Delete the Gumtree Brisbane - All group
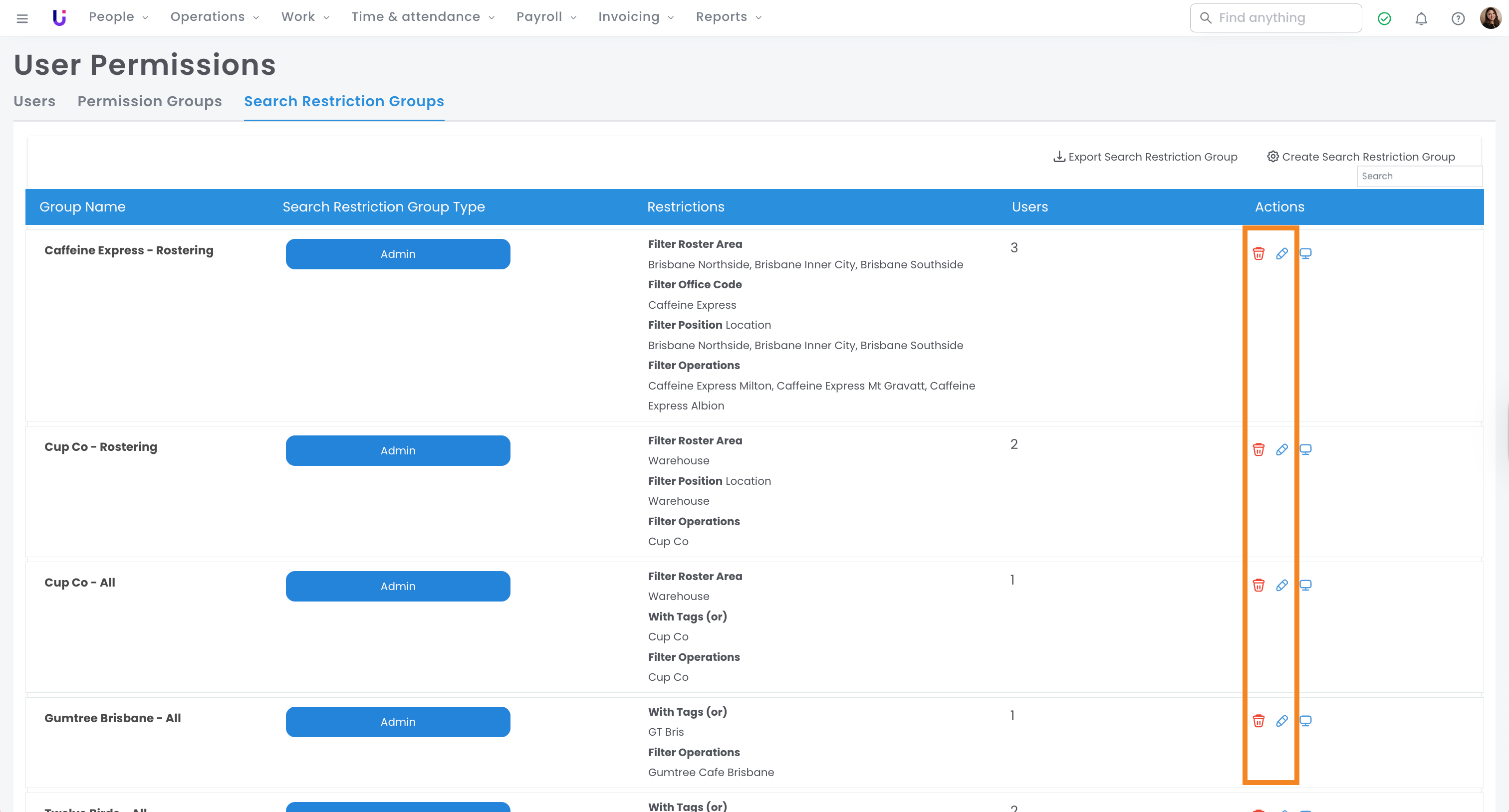 pos(1258,721)
